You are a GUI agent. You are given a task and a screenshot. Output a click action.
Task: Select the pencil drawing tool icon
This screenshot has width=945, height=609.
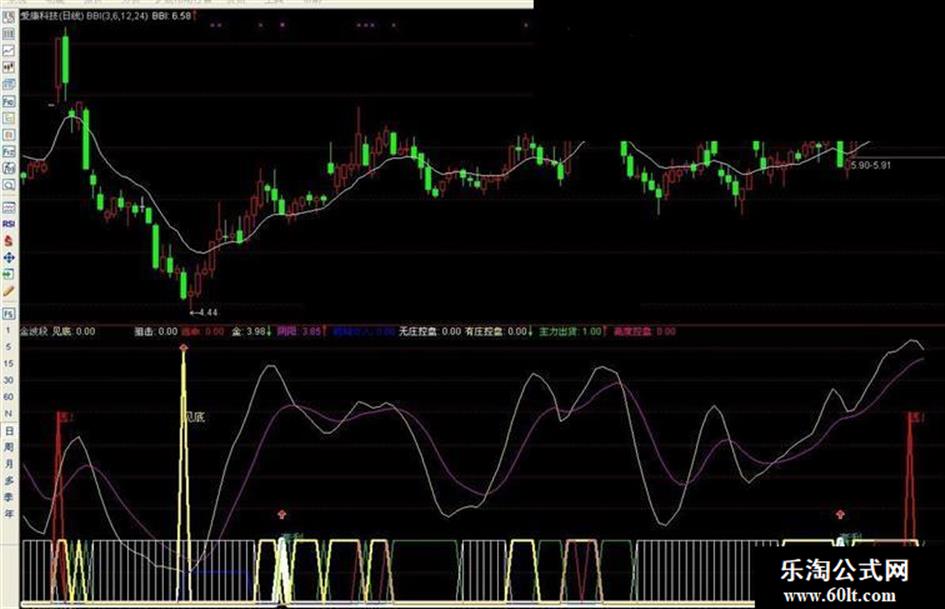(8, 291)
